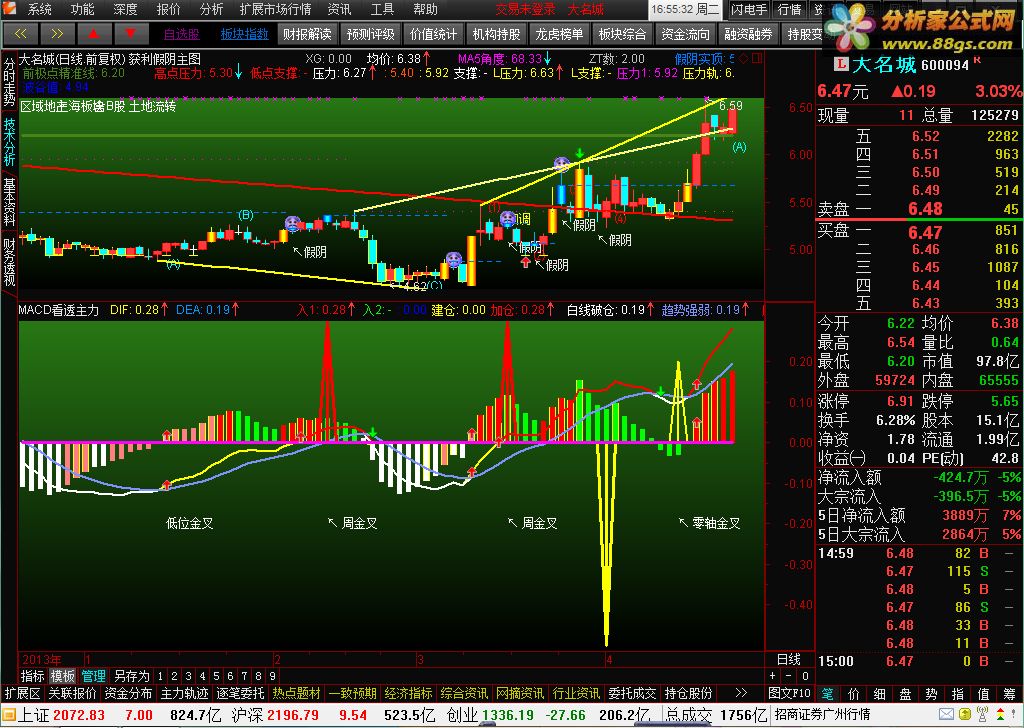
Task: Click the minus zoom-out button under the chart
Action: click(x=789, y=676)
